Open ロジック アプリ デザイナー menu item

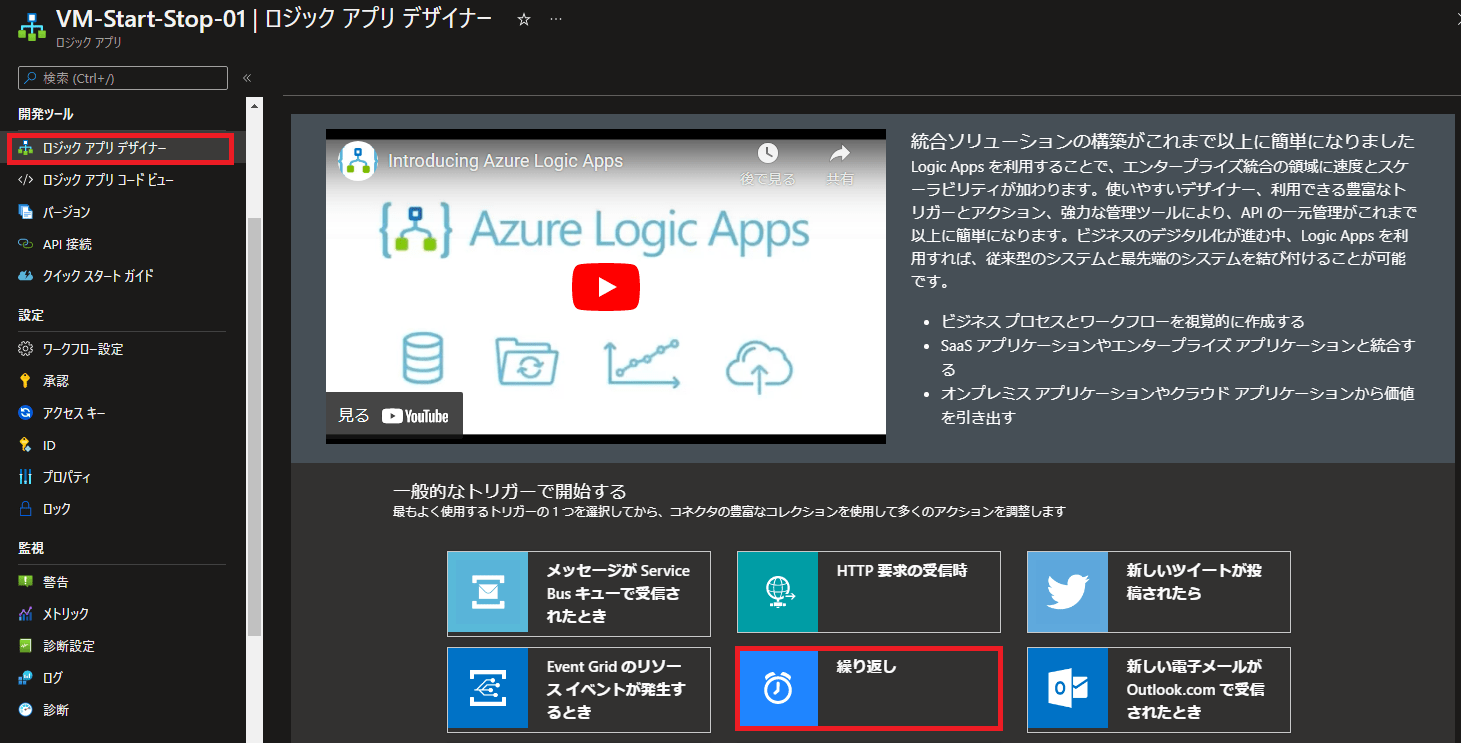(x=122, y=148)
